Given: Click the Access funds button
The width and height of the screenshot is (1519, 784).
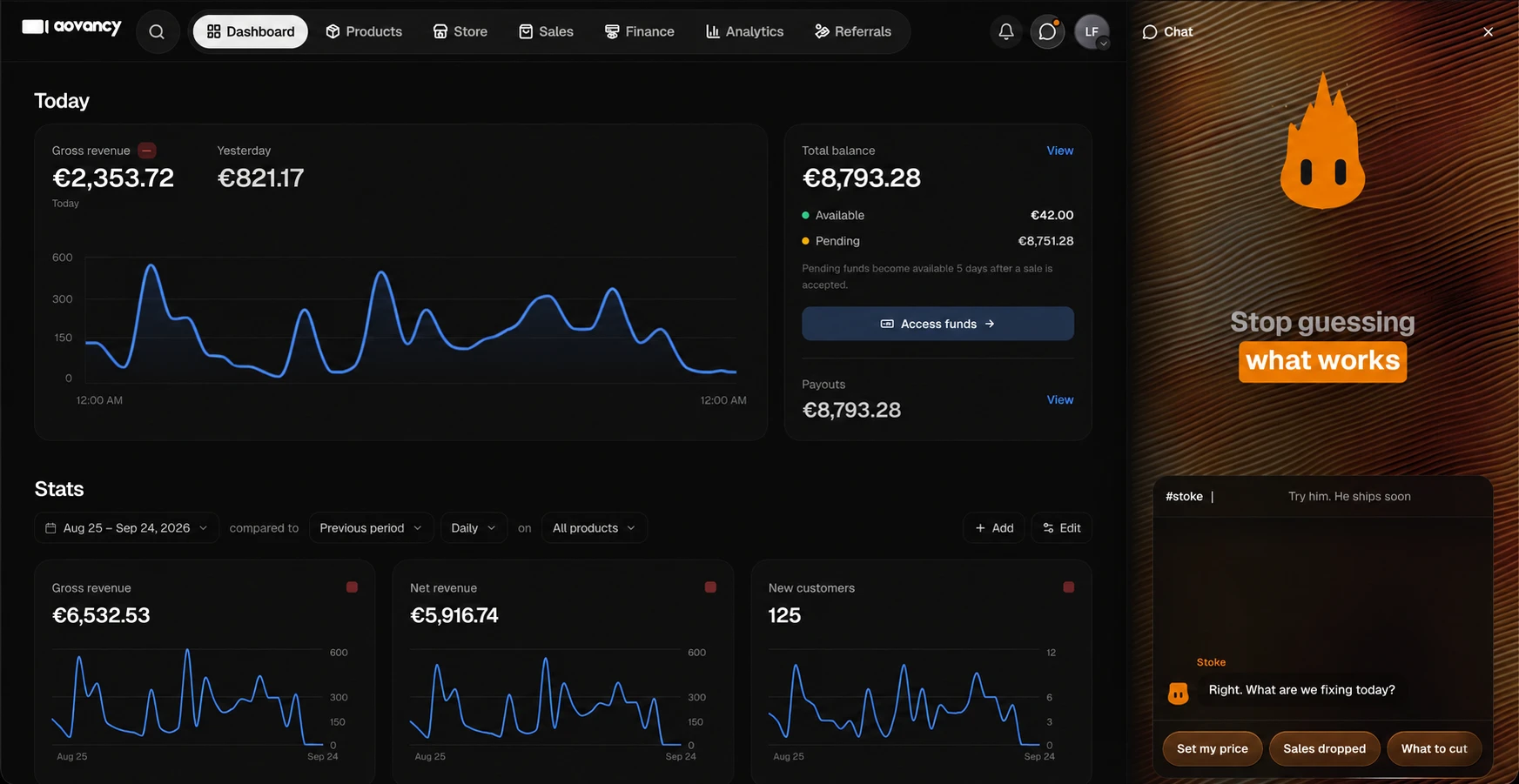Looking at the screenshot, I should pos(938,324).
